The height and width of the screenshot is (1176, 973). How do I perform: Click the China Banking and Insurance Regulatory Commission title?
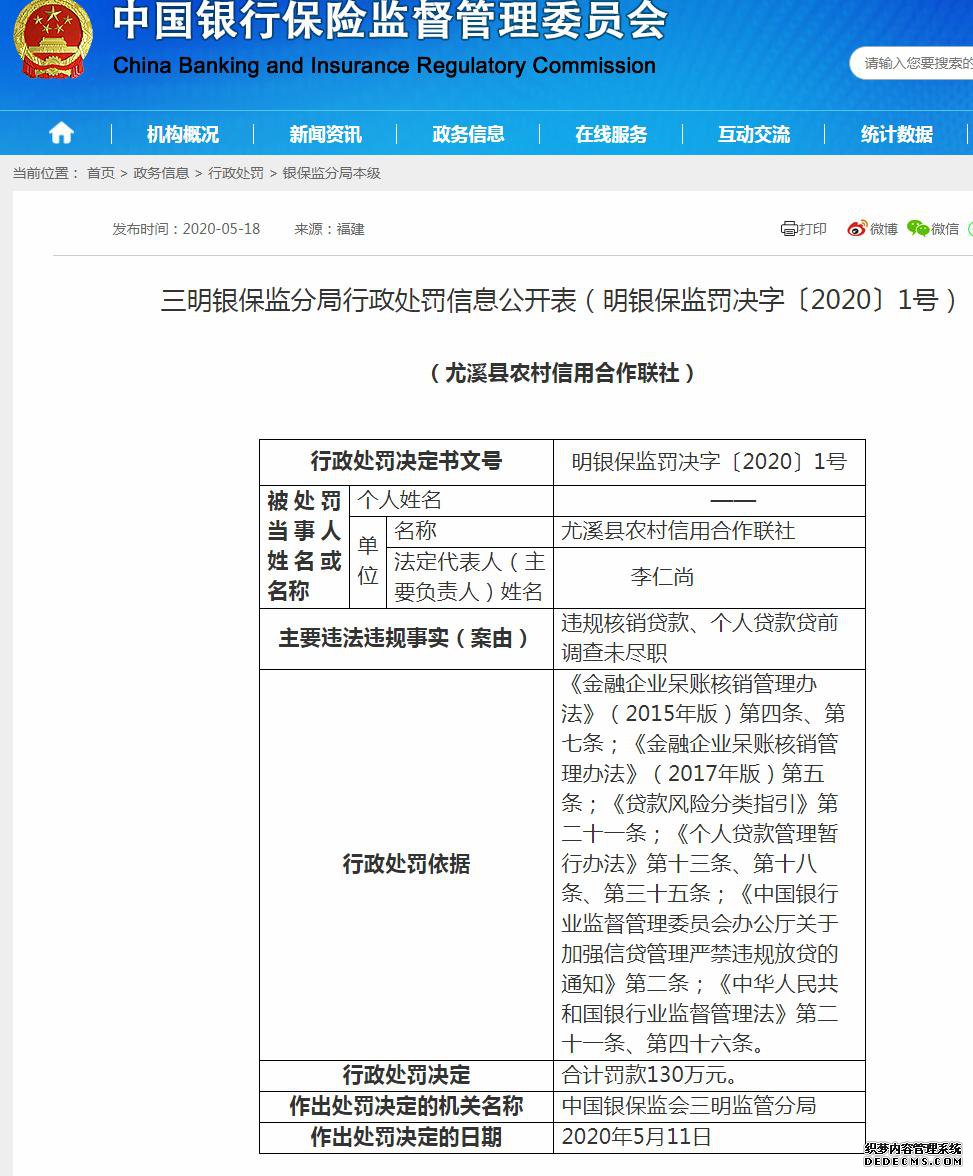(x=384, y=66)
